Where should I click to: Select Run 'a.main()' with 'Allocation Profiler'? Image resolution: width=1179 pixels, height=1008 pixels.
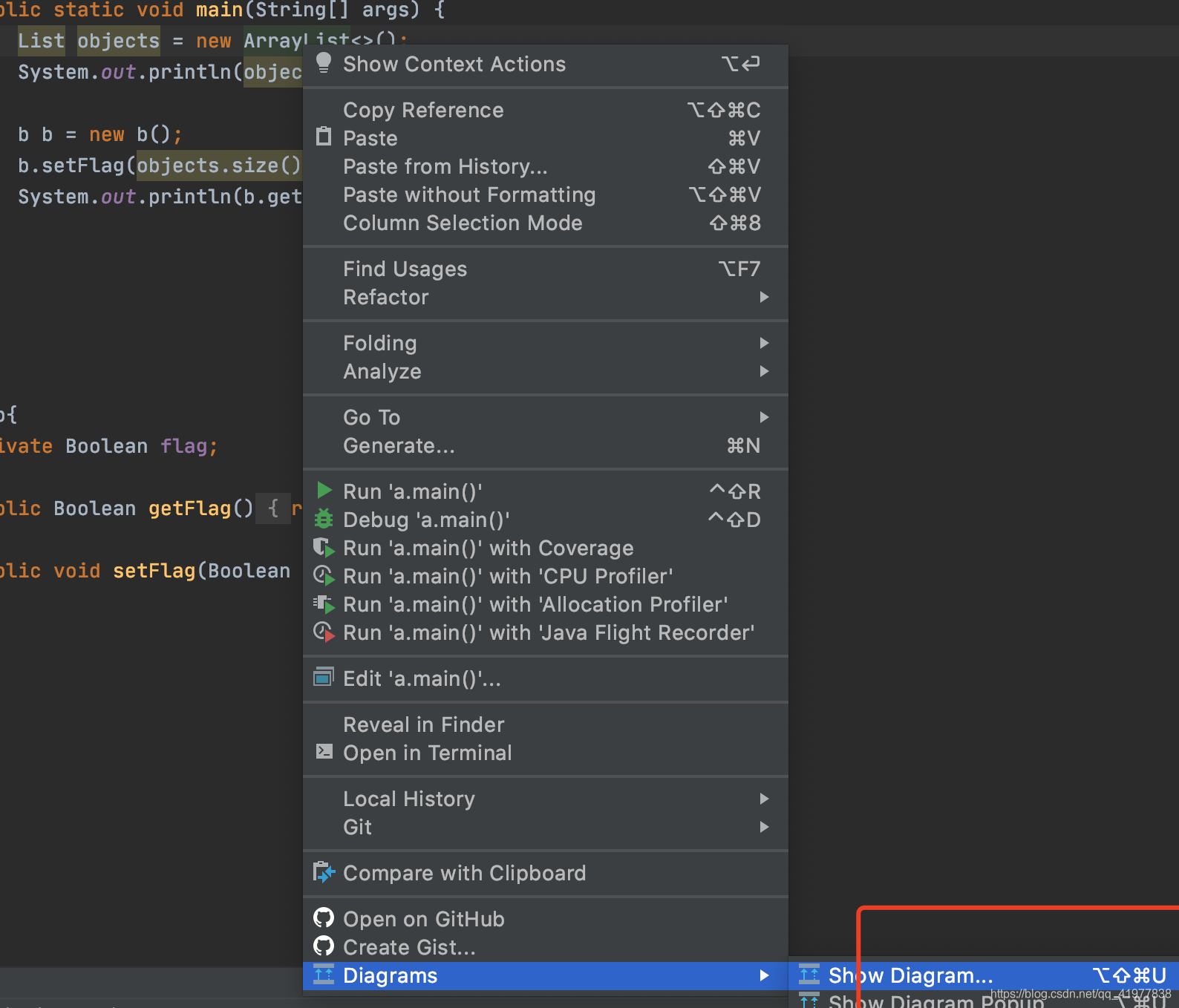pos(546,604)
